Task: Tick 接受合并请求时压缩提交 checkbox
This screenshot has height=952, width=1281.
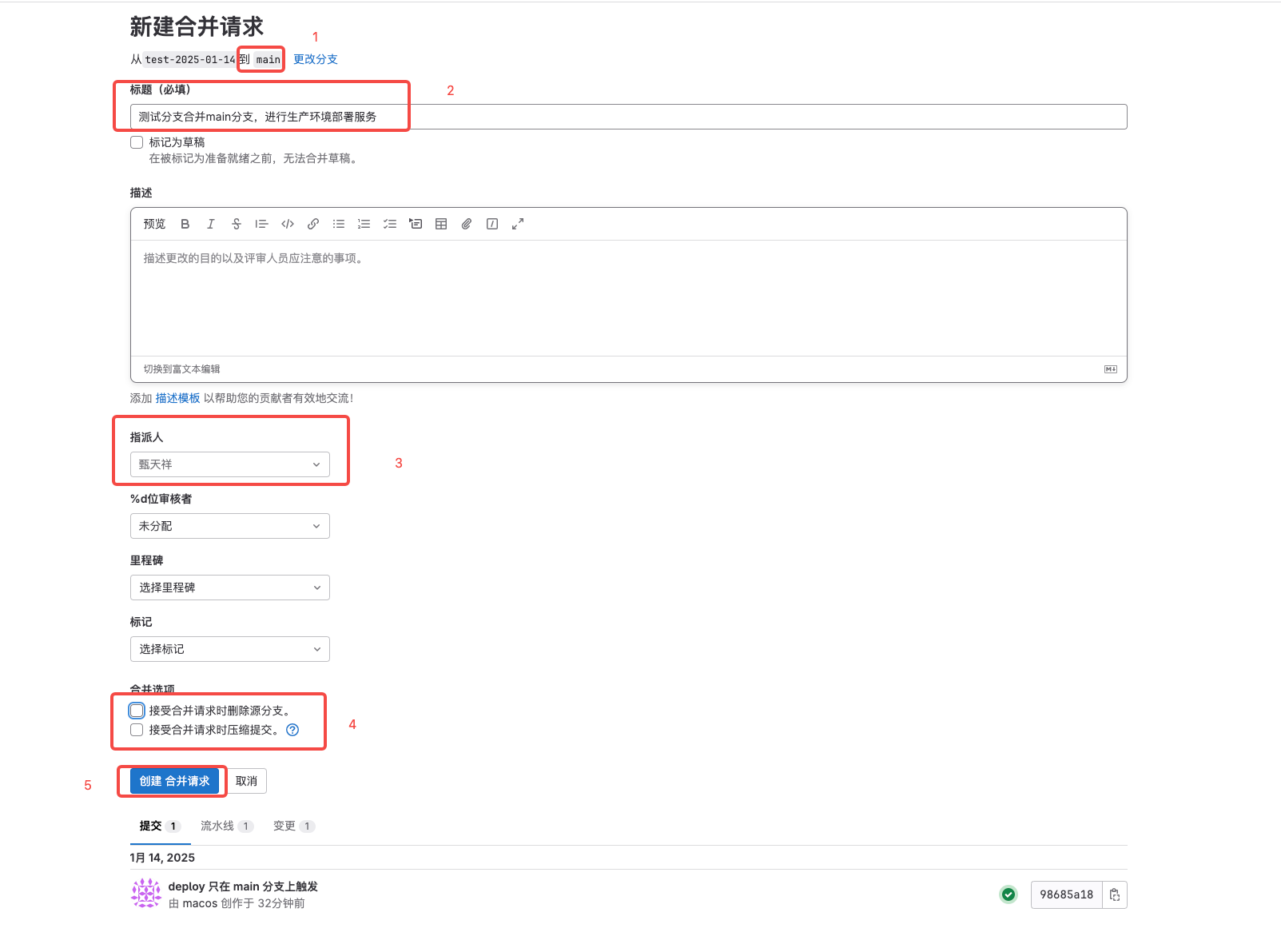Action: (137, 730)
